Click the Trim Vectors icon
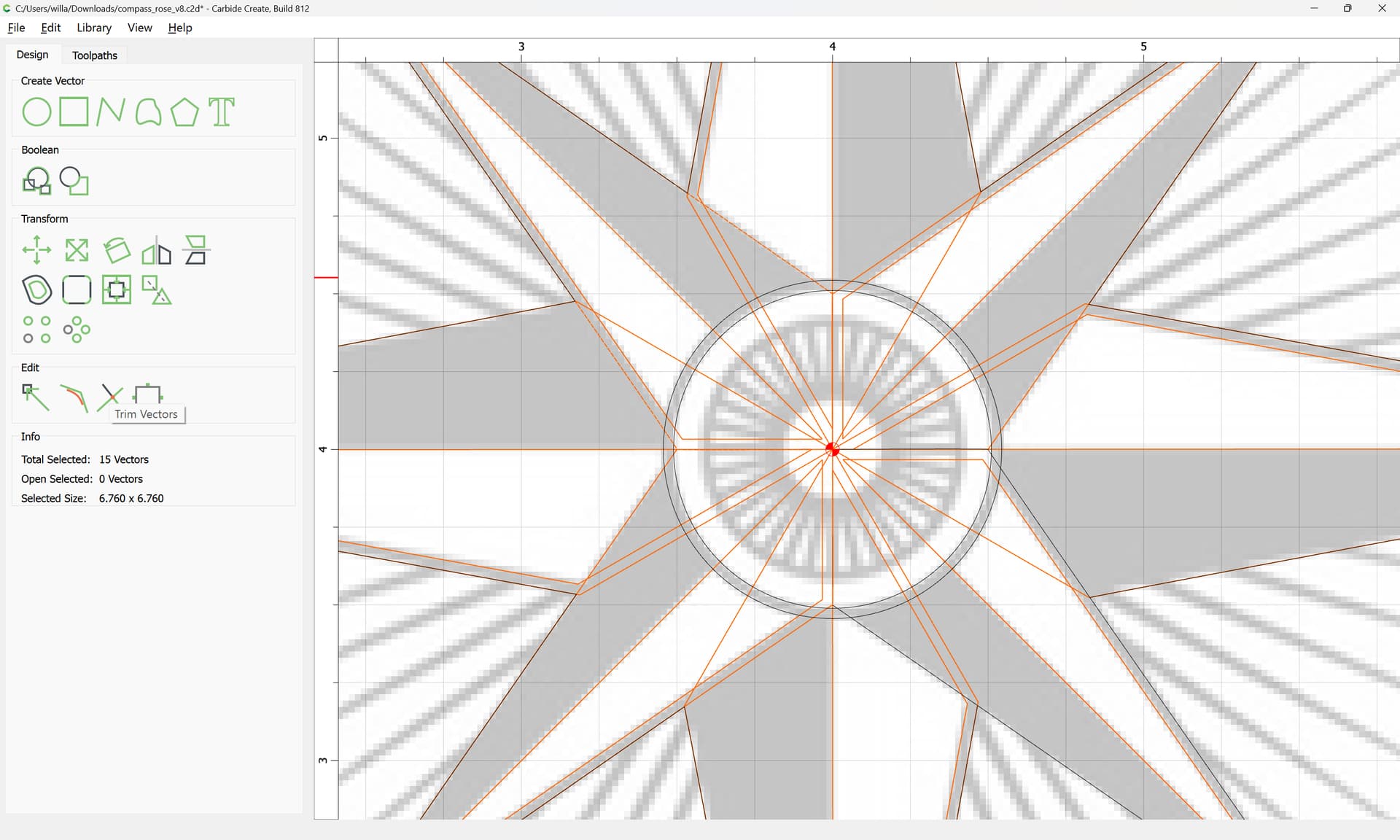1400x840 pixels. pos(110,396)
